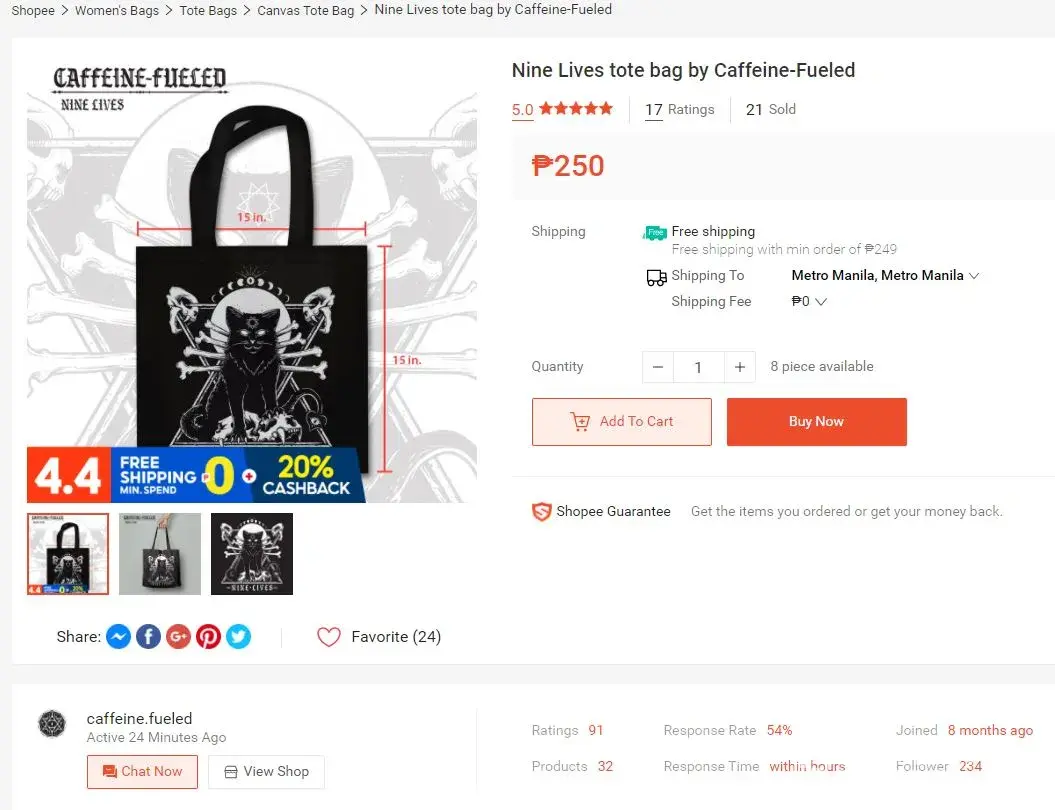The width and height of the screenshot is (1055, 810).
Task: Click the caffeine.fueled shop avatar
Action: [x=52, y=725]
